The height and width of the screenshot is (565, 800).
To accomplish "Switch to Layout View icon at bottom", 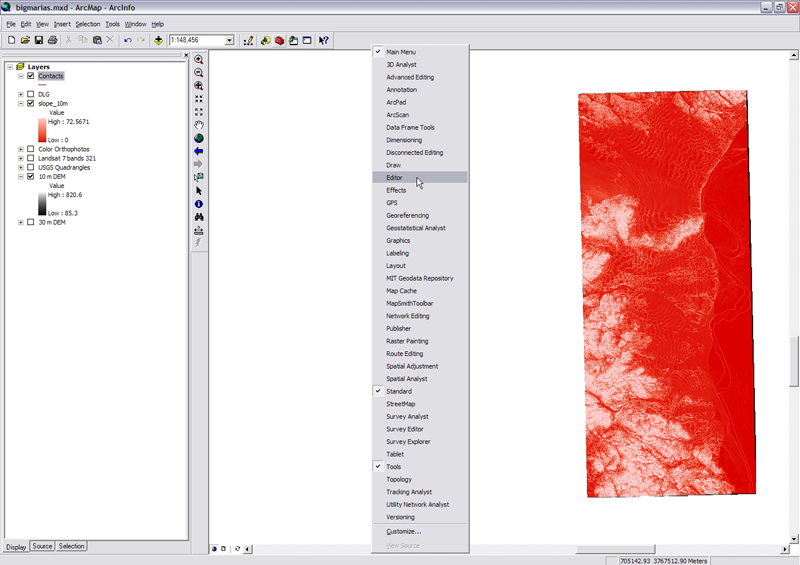I will click(223, 549).
